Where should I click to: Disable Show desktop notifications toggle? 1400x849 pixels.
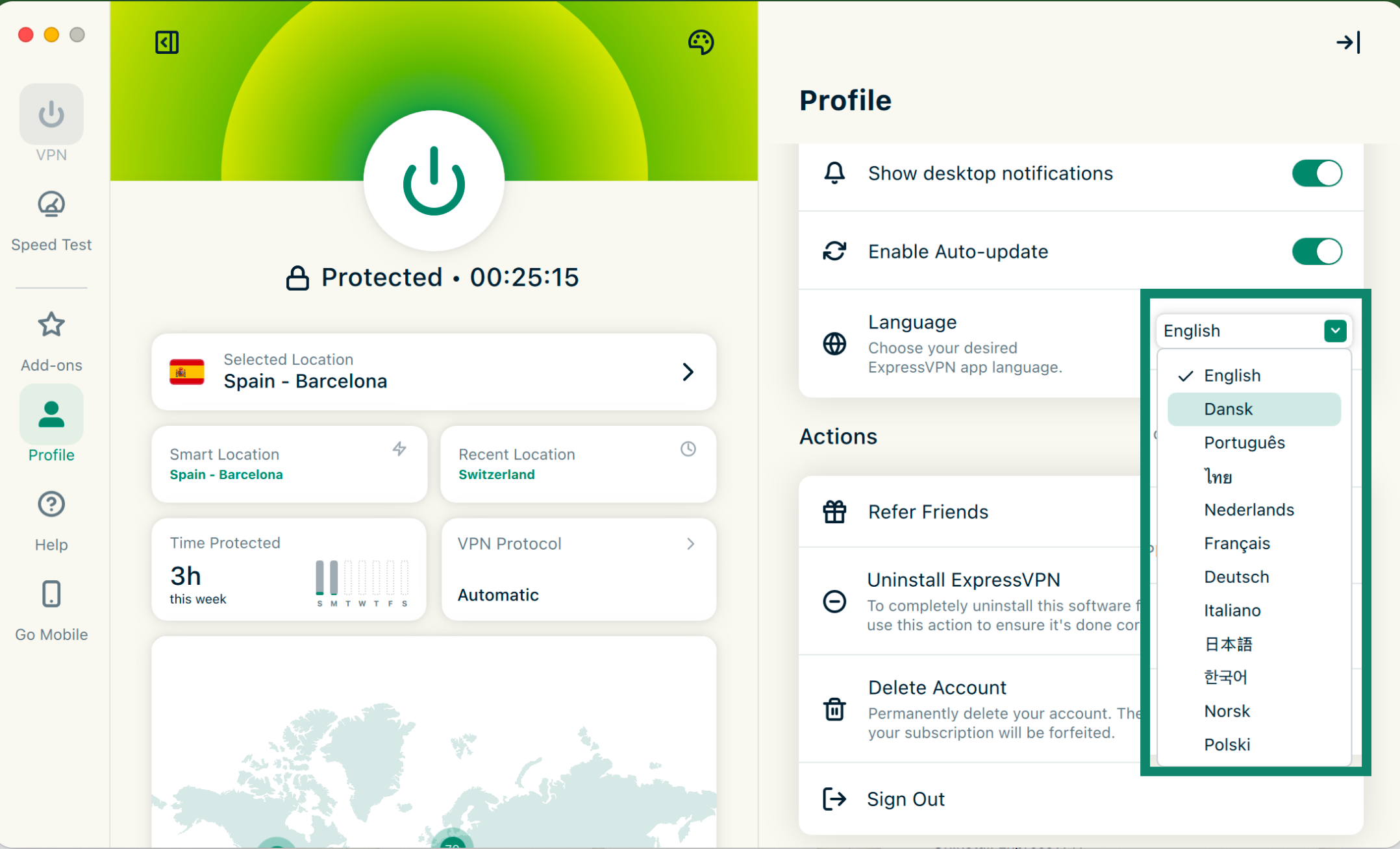click(1316, 173)
